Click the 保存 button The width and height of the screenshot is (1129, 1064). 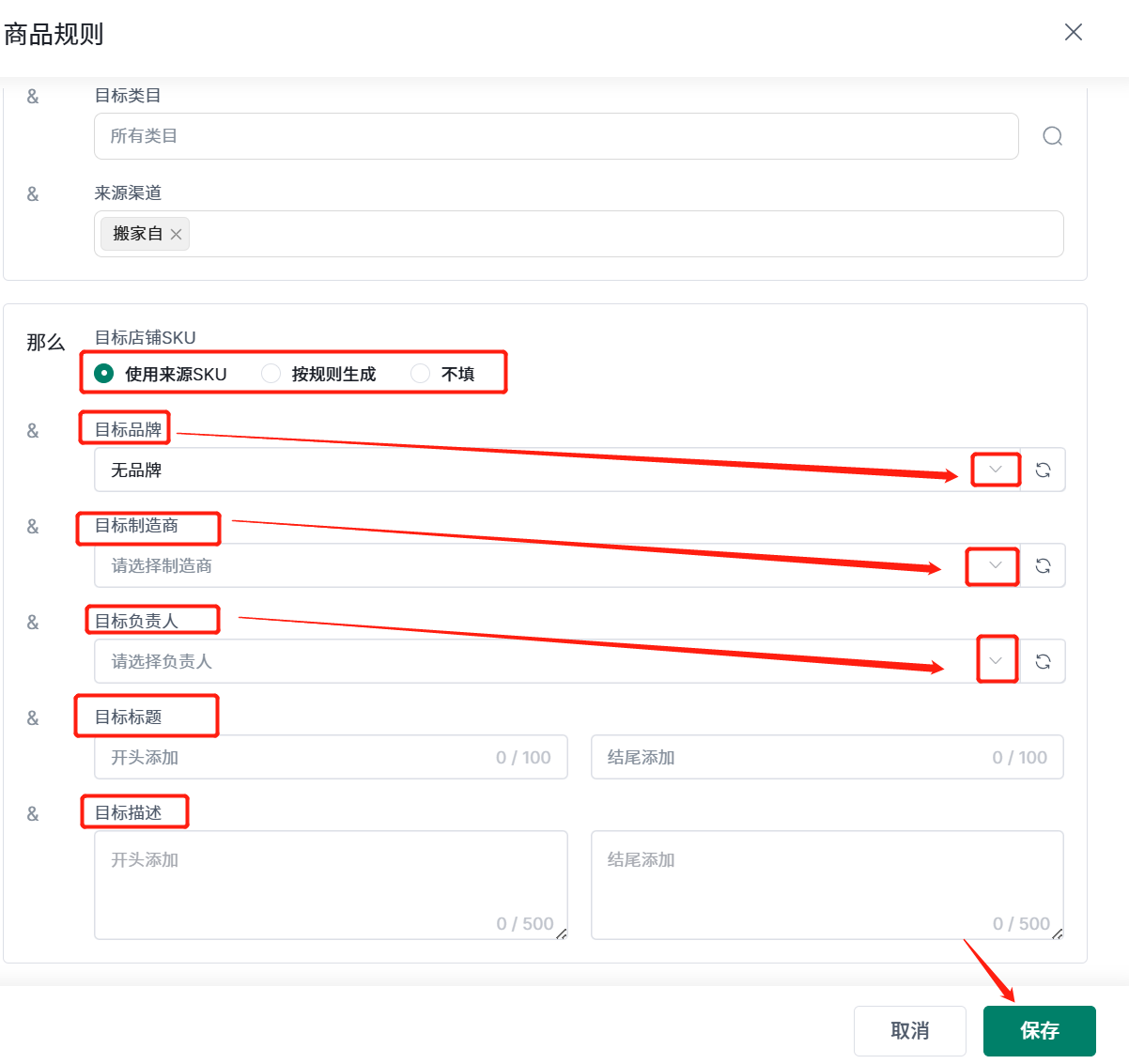1040,1031
